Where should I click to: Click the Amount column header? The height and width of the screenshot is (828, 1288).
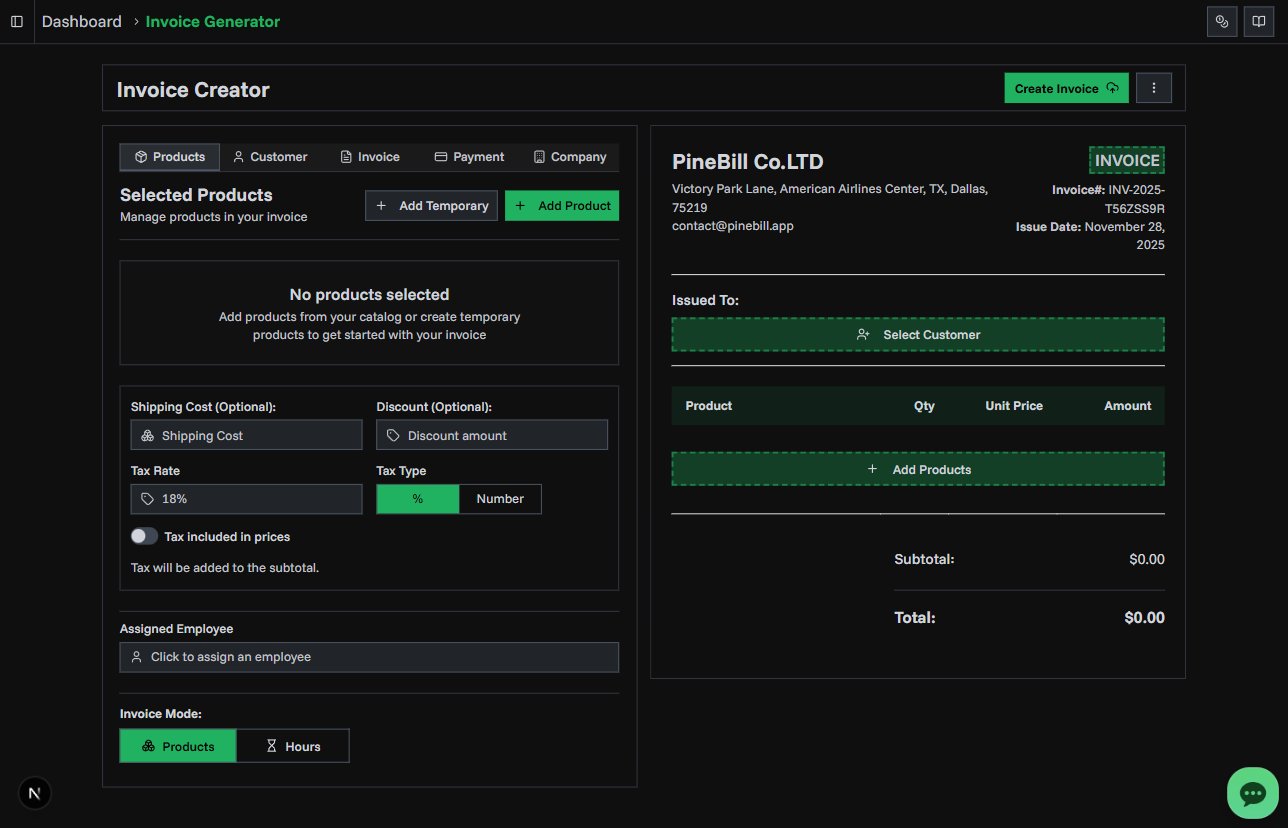coord(1128,406)
